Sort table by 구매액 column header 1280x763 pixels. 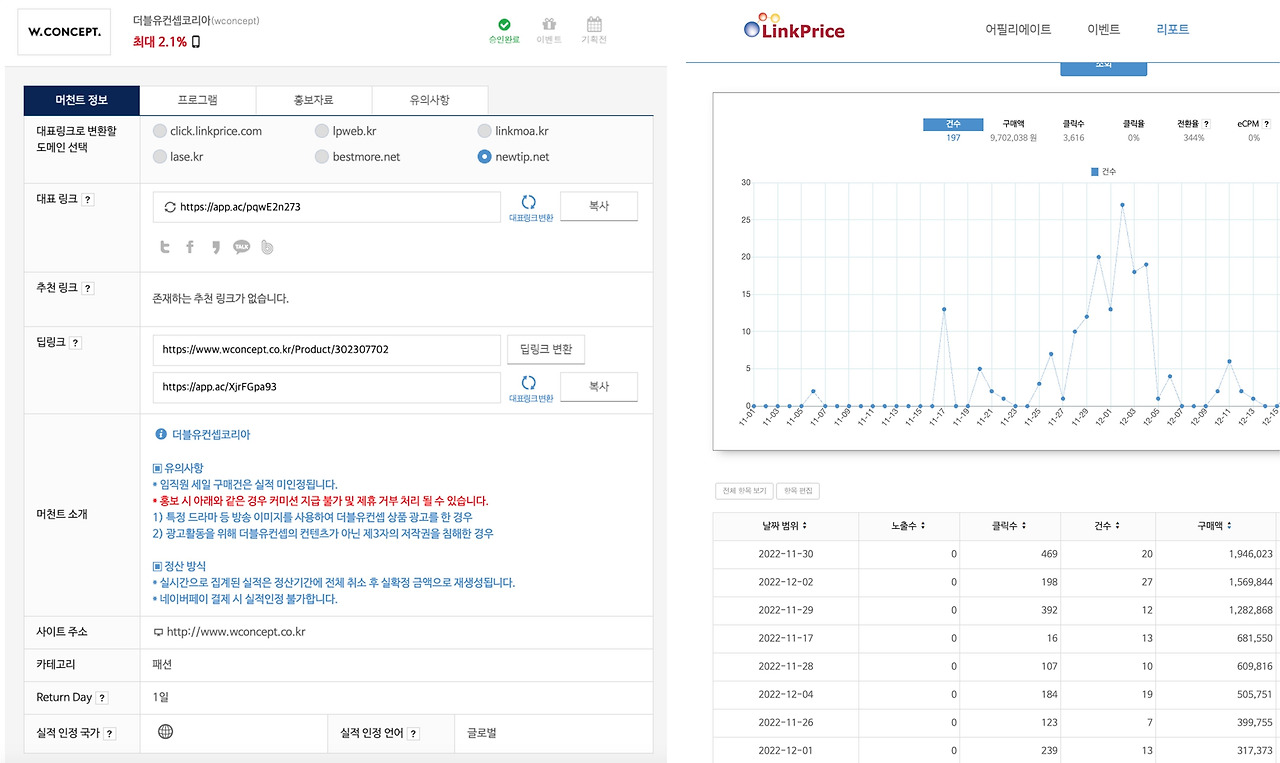tap(1215, 526)
